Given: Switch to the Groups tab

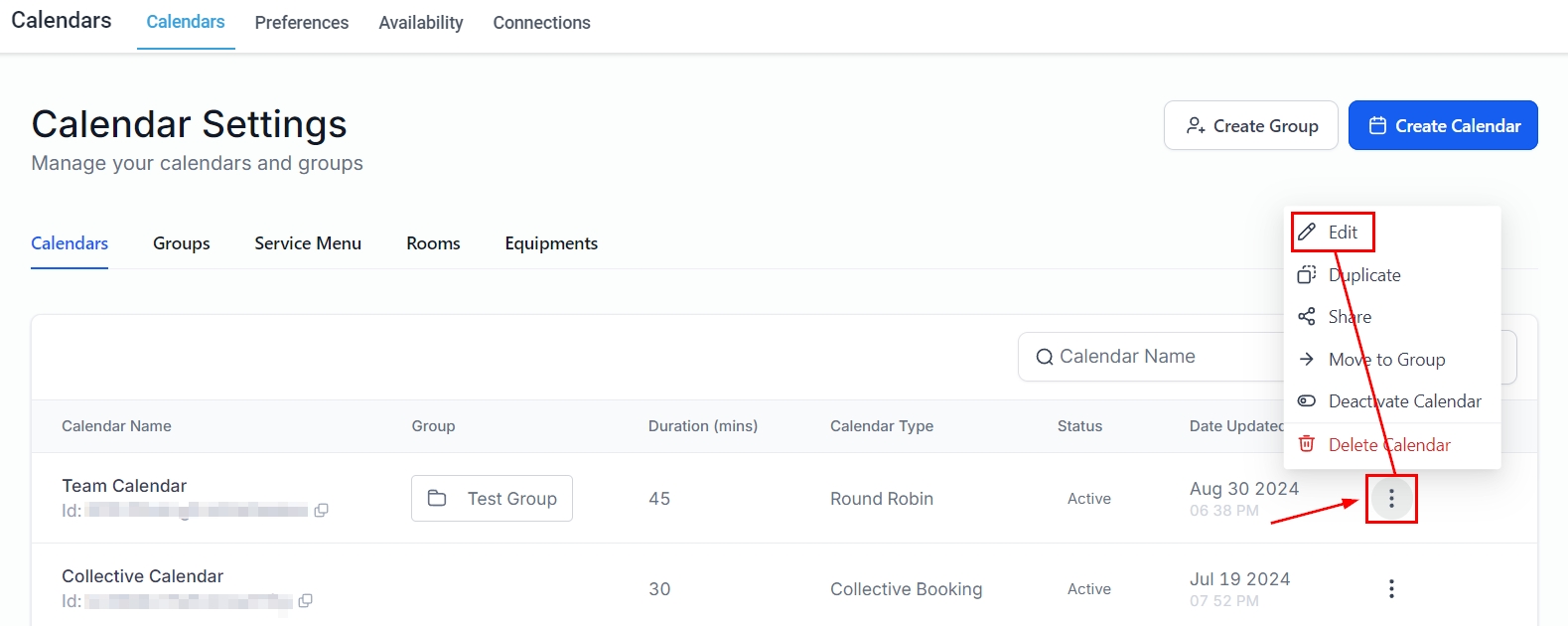Looking at the screenshot, I should [181, 243].
